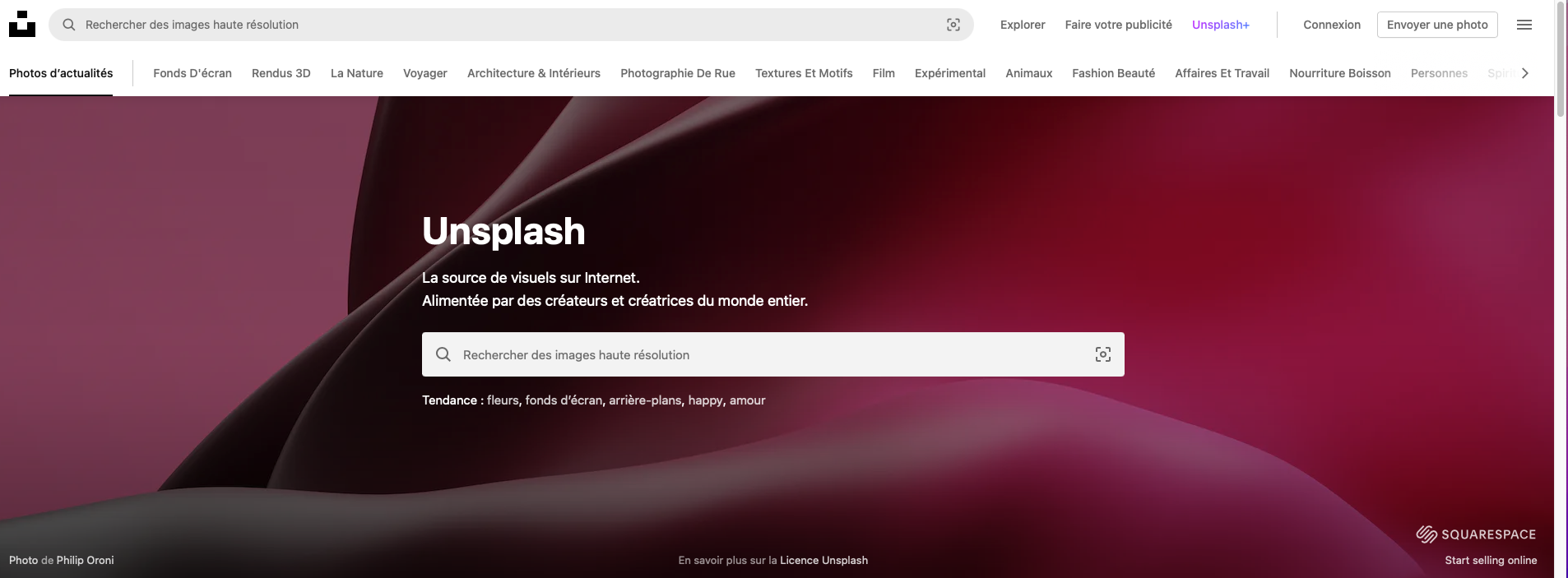Click the Connexion link
This screenshot has width=1568, height=578.
pos(1332,25)
